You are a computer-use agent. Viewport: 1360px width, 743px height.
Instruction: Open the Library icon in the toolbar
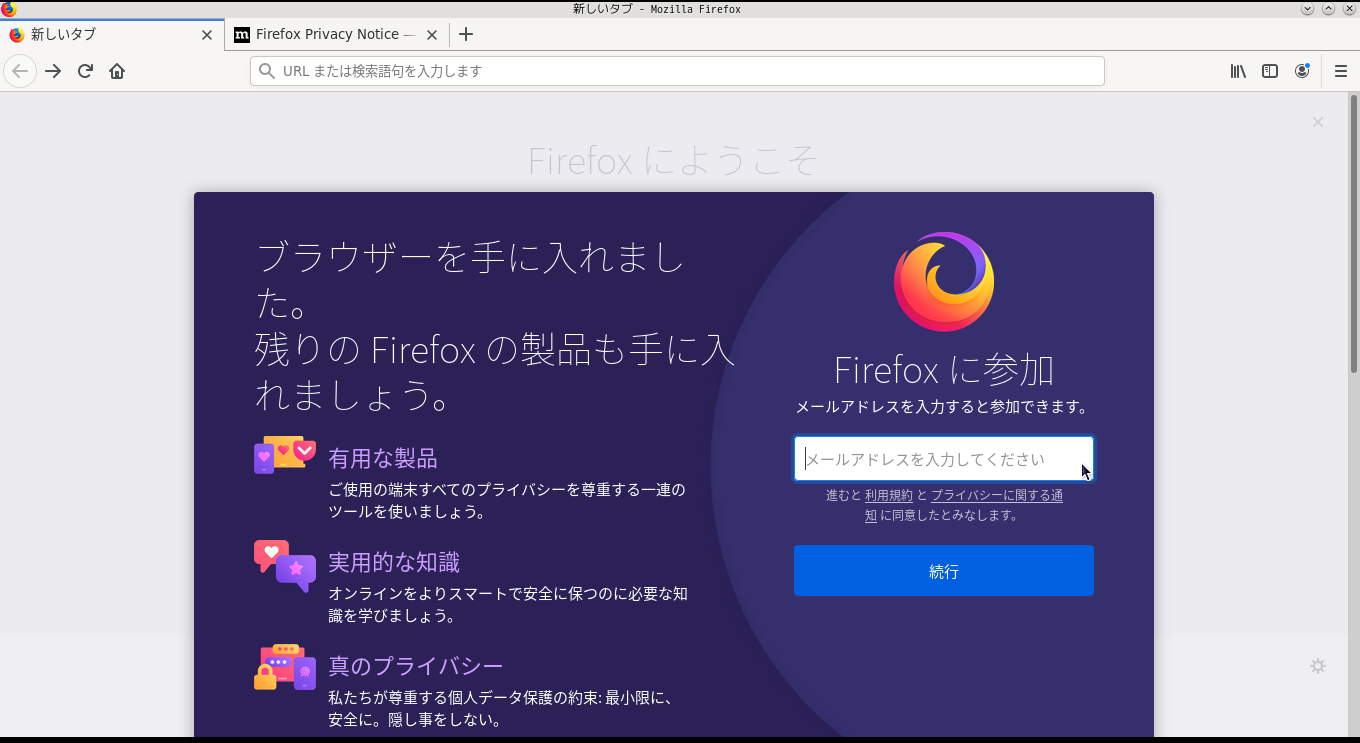point(1238,71)
